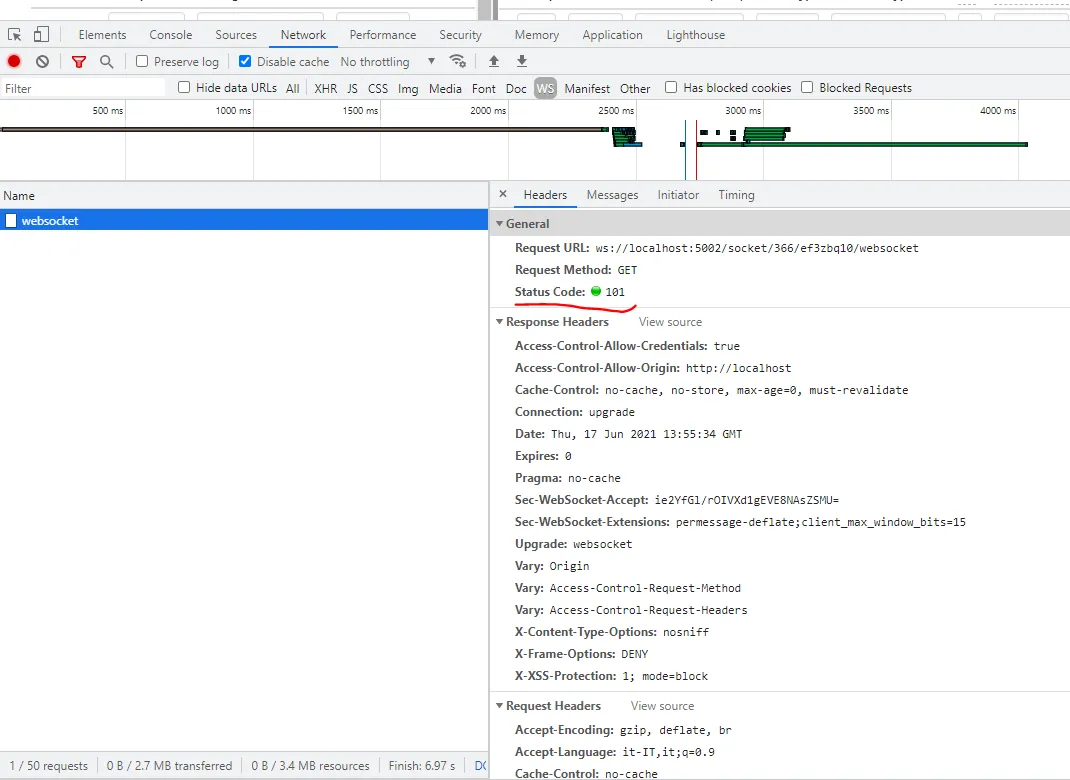1070x780 pixels.
Task: Collapse the Response Headers section
Action: pyautogui.click(x=500, y=321)
